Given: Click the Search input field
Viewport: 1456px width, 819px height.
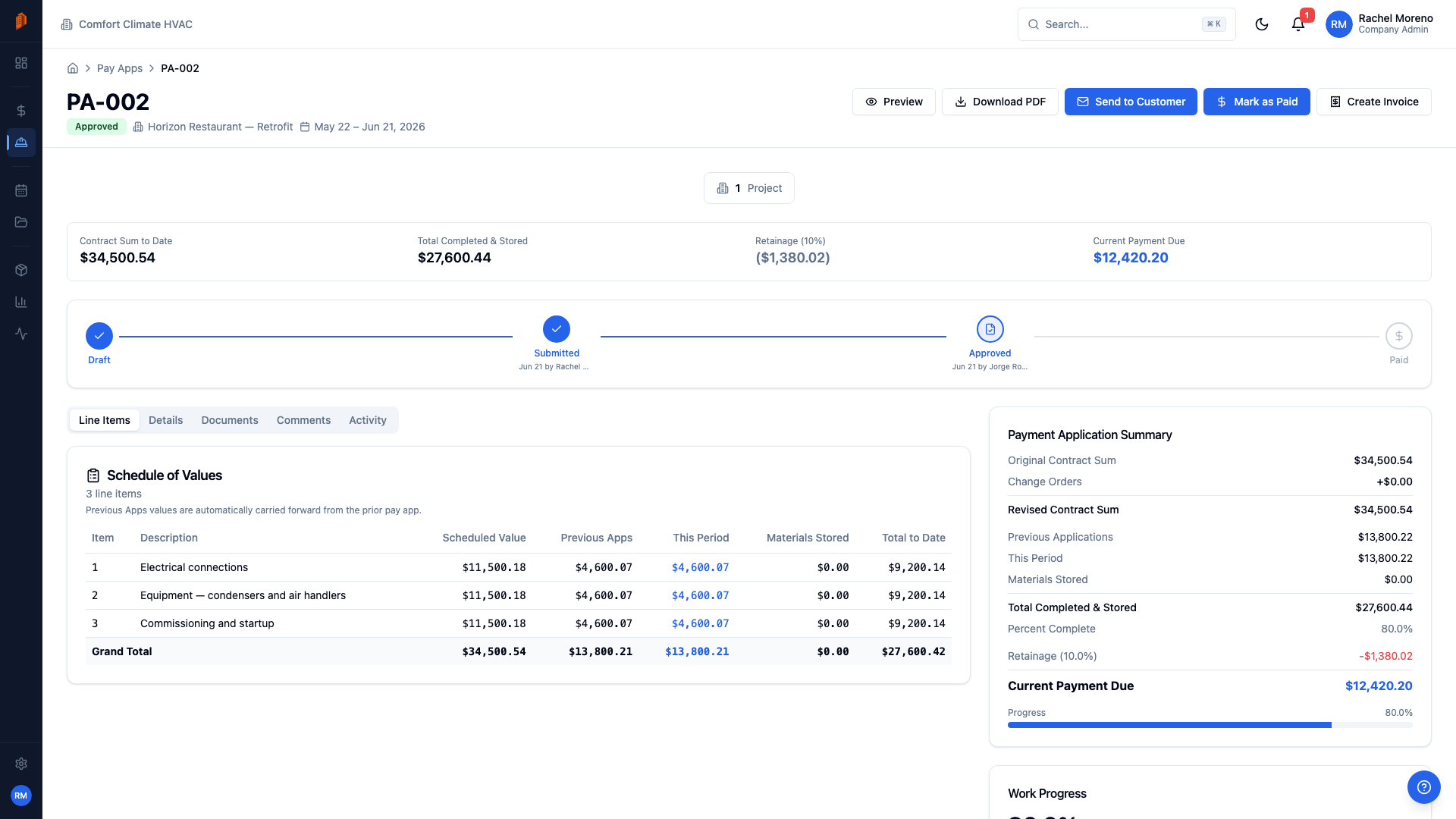Looking at the screenshot, I should coord(1126,24).
